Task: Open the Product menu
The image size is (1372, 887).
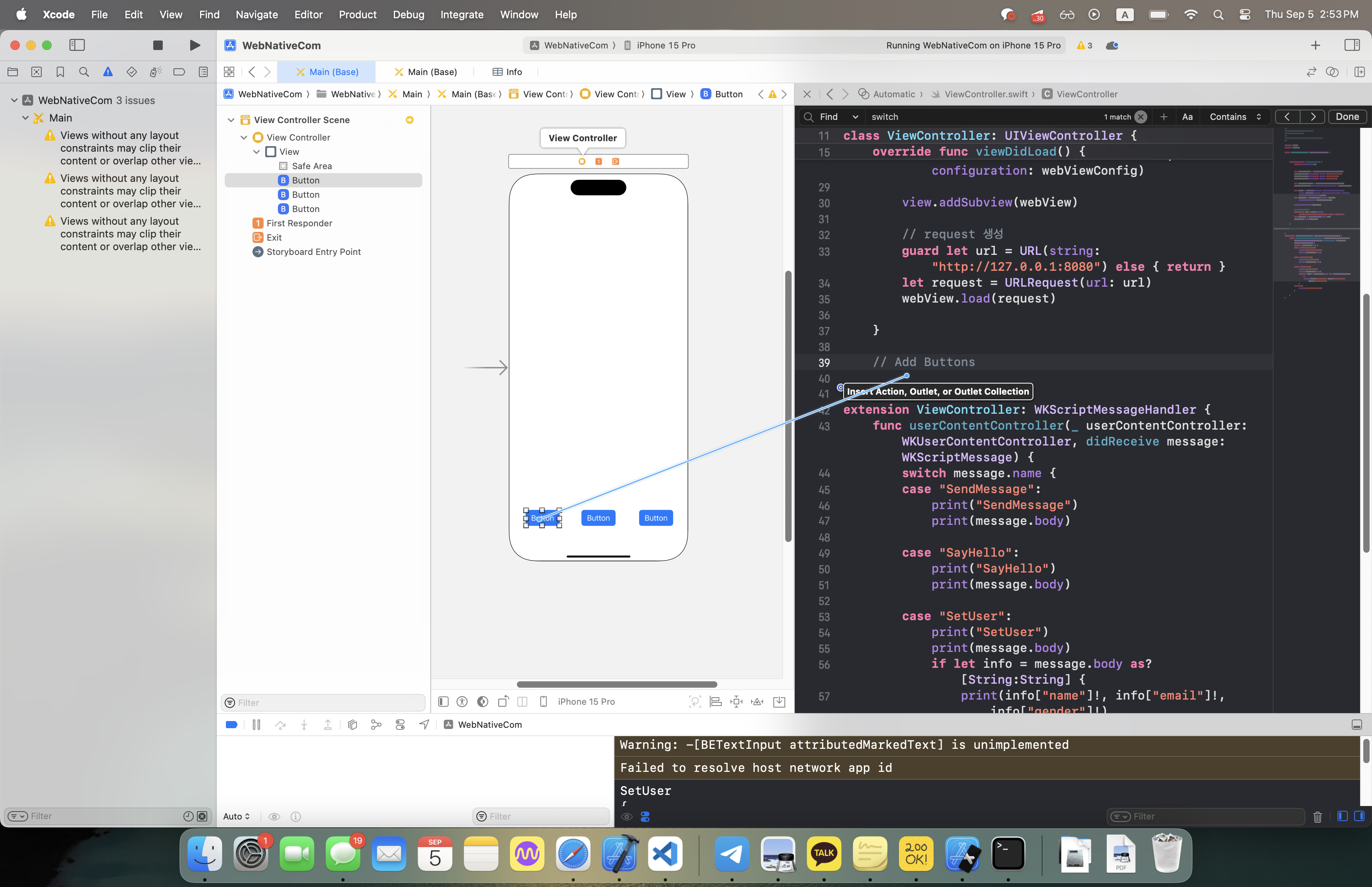Action: (357, 14)
